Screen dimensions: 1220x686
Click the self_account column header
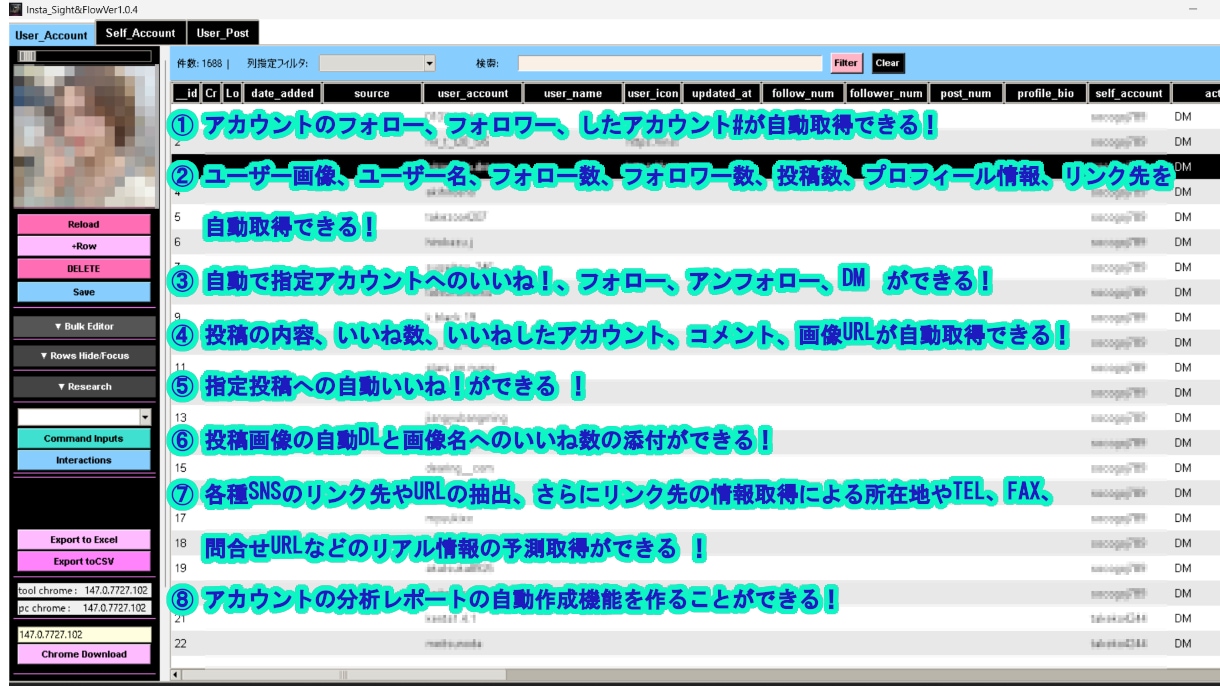(x=1129, y=93)
